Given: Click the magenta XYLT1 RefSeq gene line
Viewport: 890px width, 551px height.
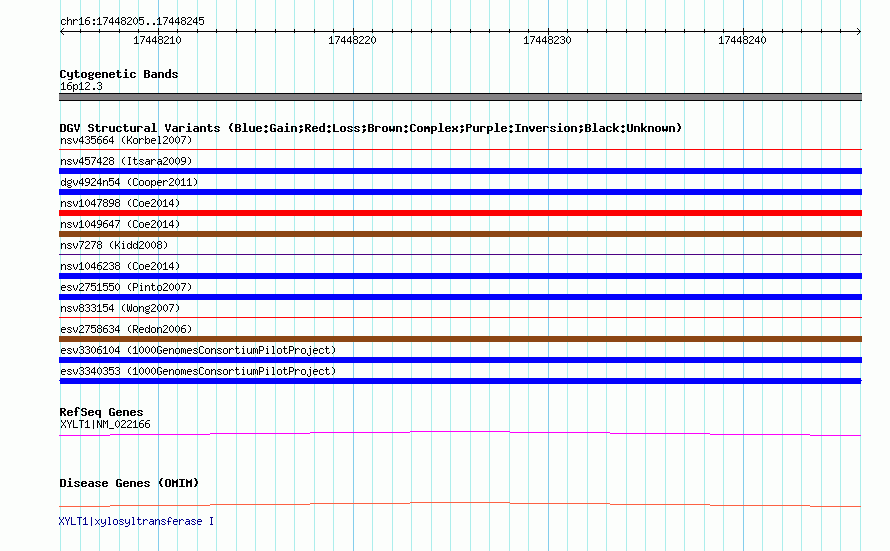Looking at the screenshot, I should click(x=460, y=434).
